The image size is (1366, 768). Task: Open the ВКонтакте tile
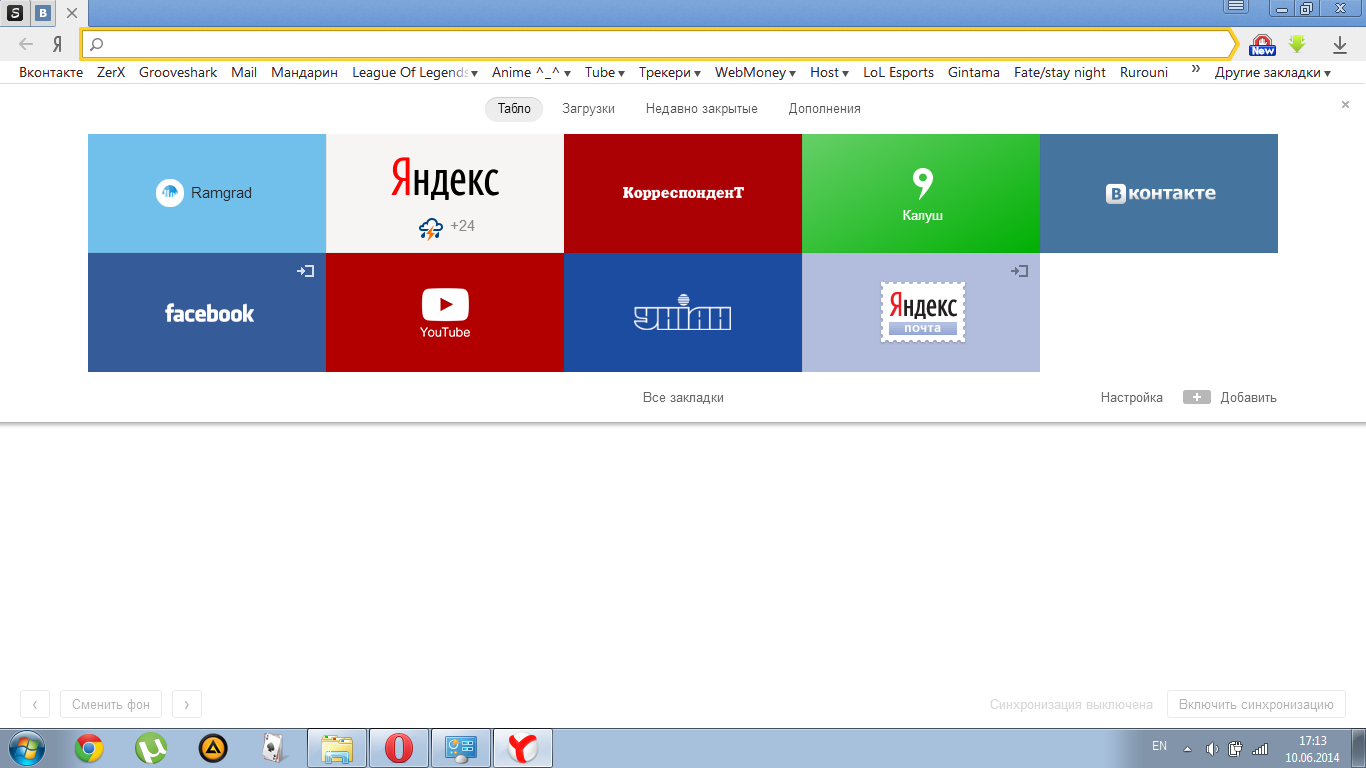click(1159, 193)
